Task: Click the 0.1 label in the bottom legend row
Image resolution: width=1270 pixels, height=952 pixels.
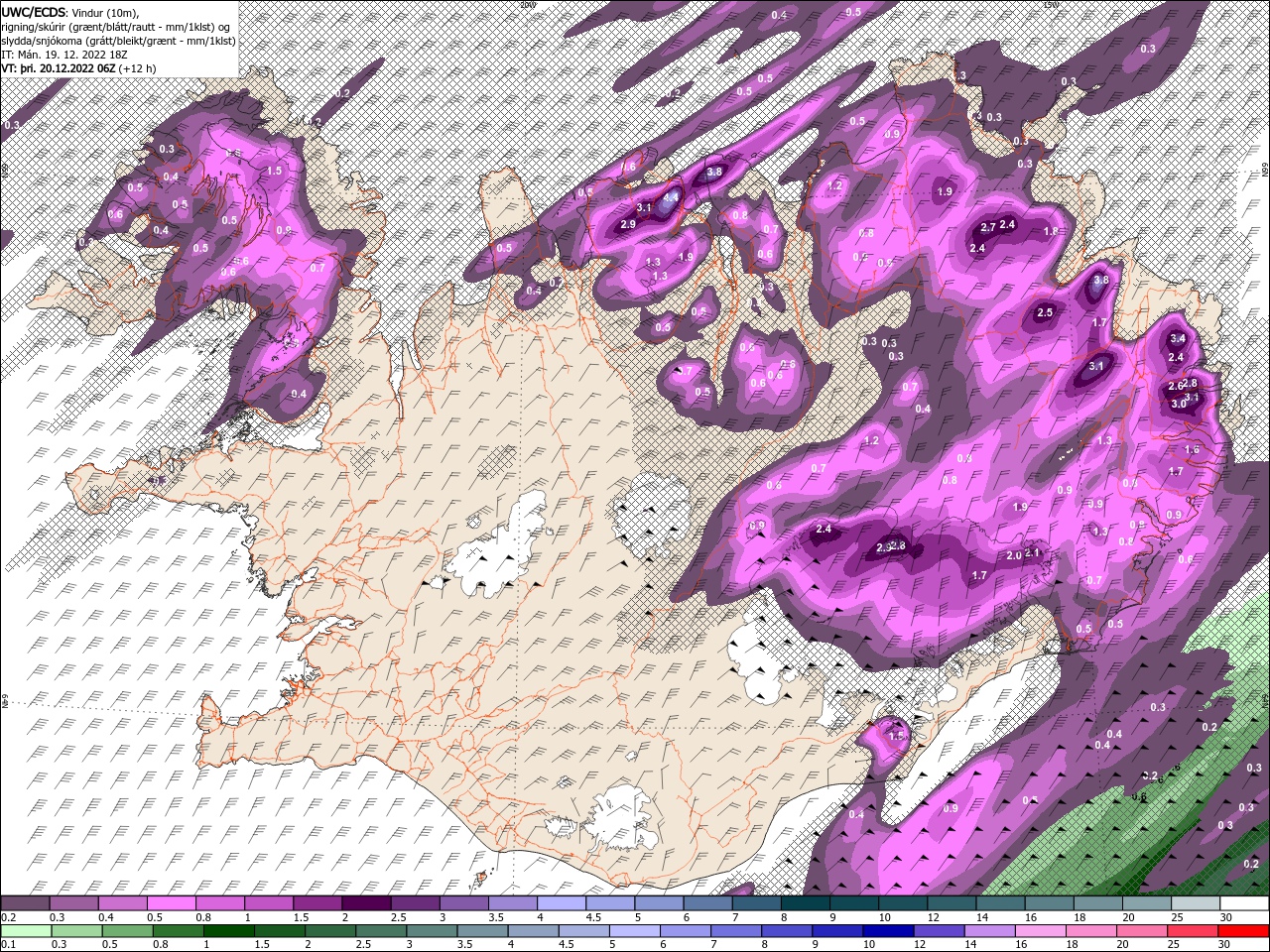Action: [x=9, y=944]
